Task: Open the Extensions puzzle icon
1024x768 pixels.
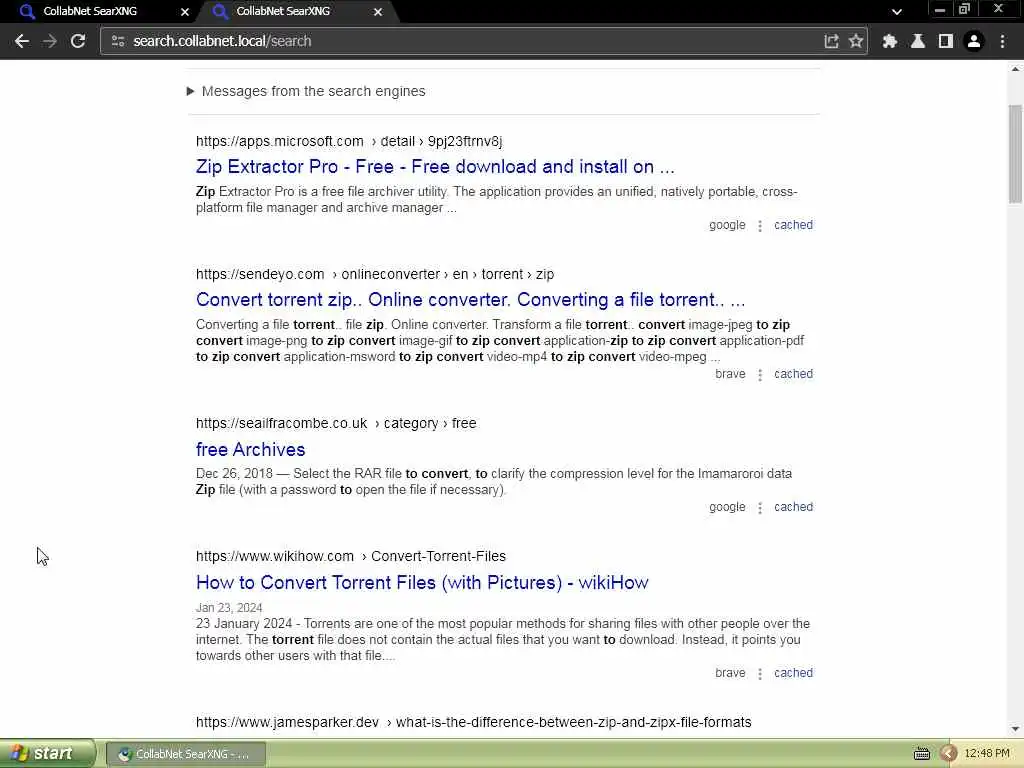Action: coord(889,41)
